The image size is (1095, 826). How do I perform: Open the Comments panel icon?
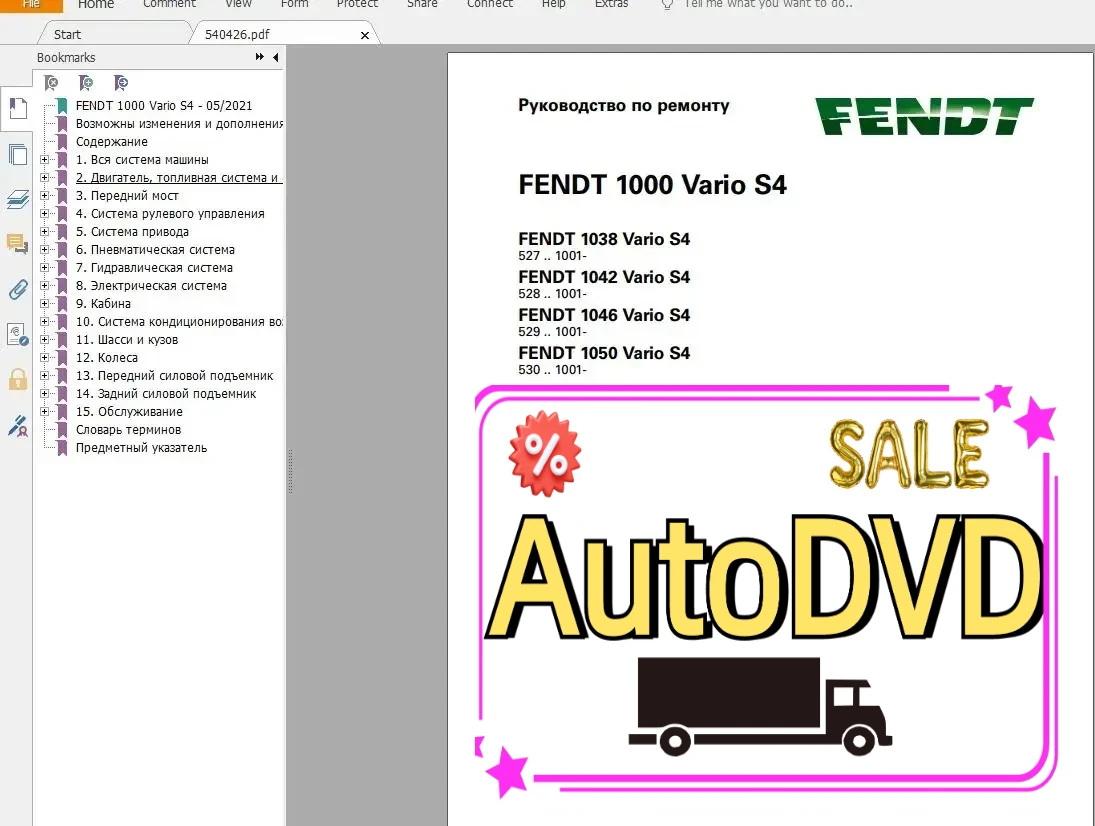pyautogui.click(x=17, y=243)
